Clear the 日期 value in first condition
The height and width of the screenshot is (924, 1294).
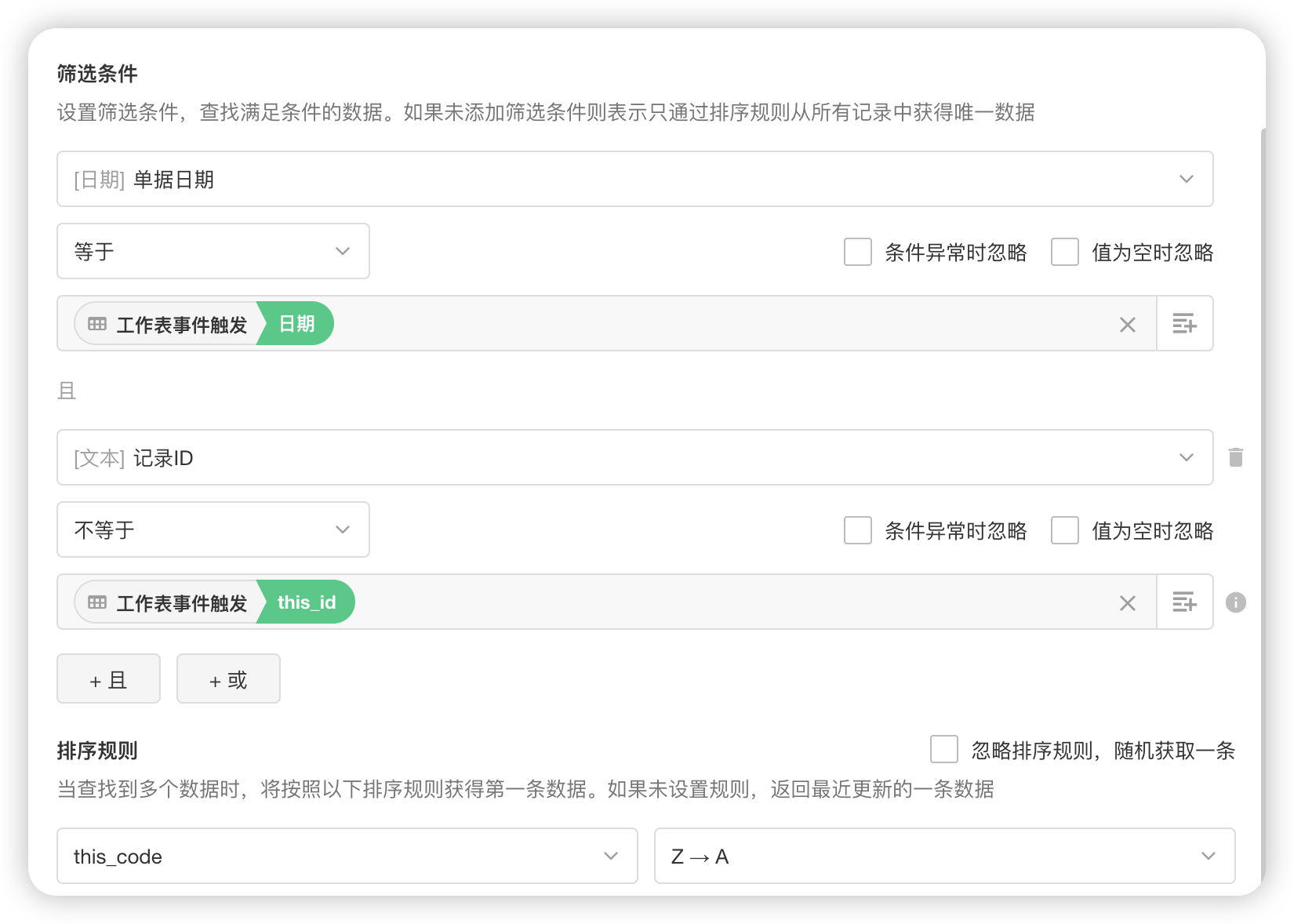click(1127, 324)
